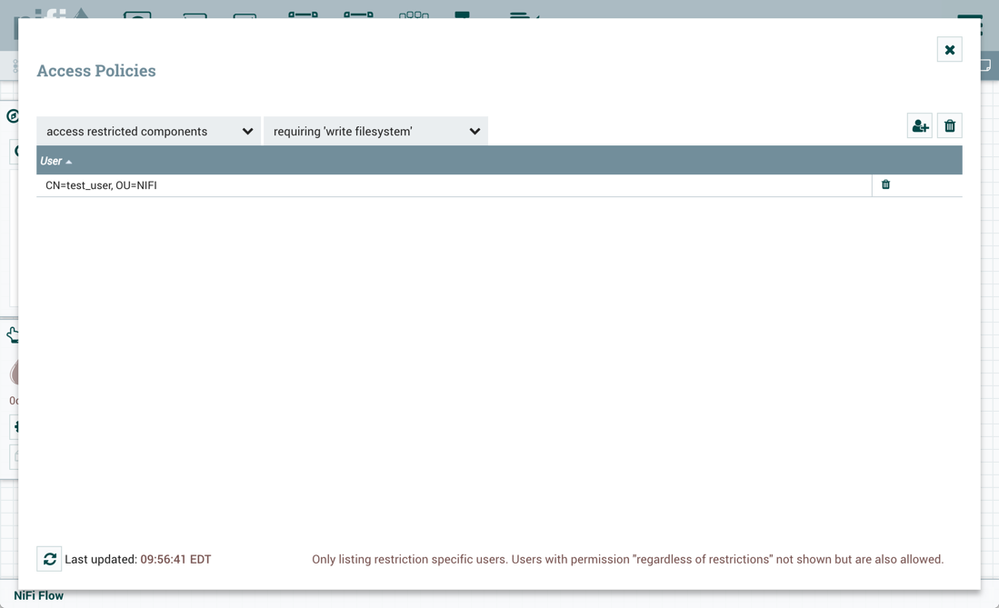Refresh the access policies listing

49,559
